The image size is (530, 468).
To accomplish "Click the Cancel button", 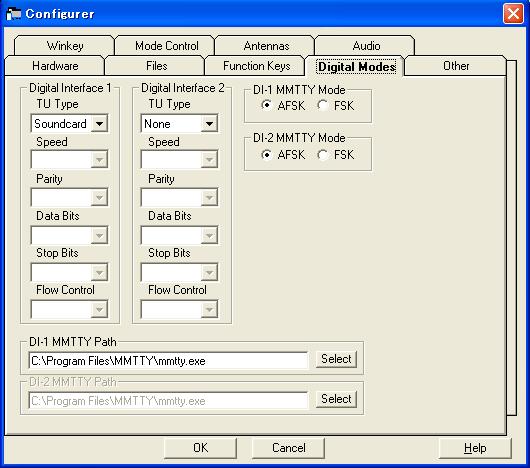I will (x=288, y=448).
